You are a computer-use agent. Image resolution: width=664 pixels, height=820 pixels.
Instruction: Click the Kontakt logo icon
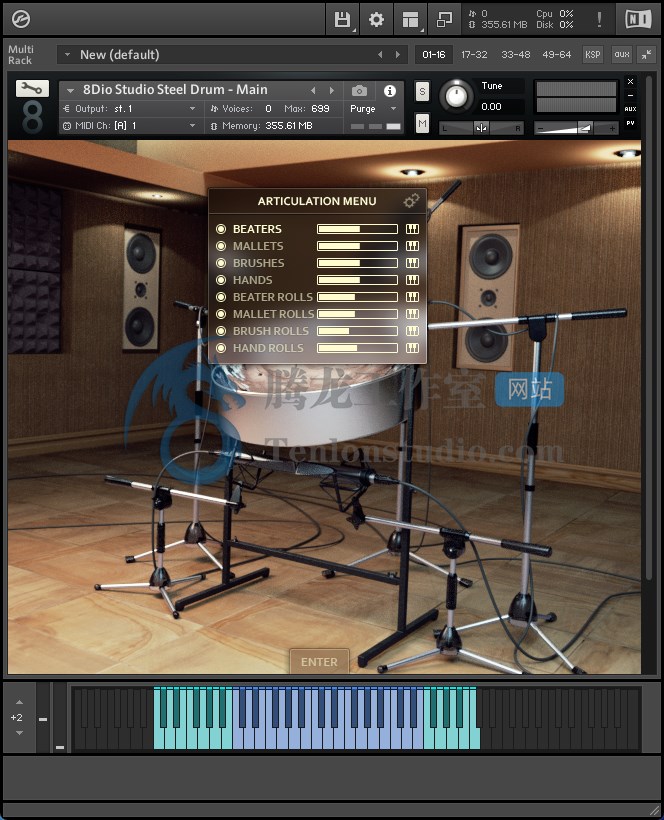coord(21,19)
